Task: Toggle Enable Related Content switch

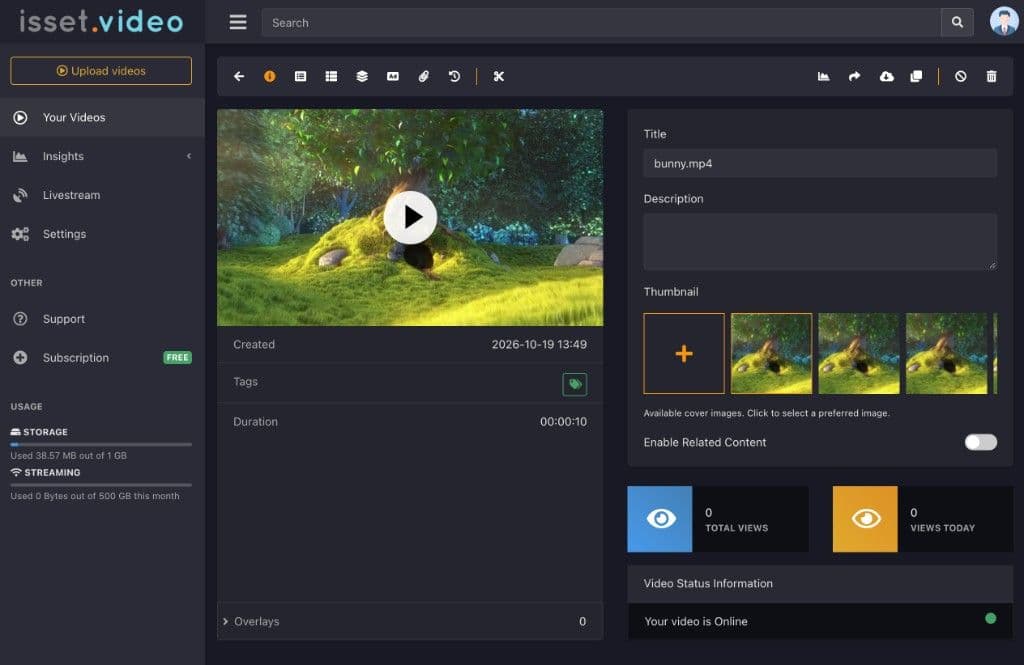Action: (981, 442)
